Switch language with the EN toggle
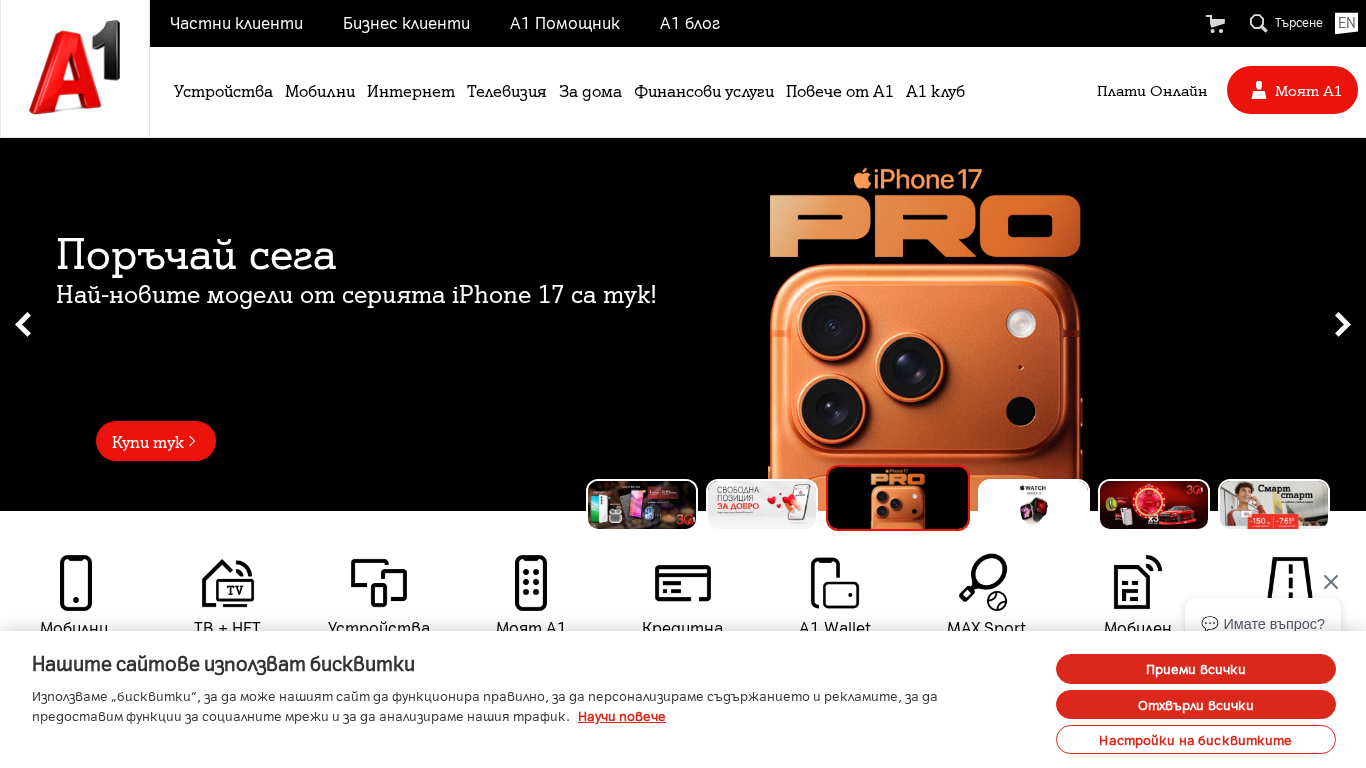Screen dimensions: 1366x768 (1346, 23)
